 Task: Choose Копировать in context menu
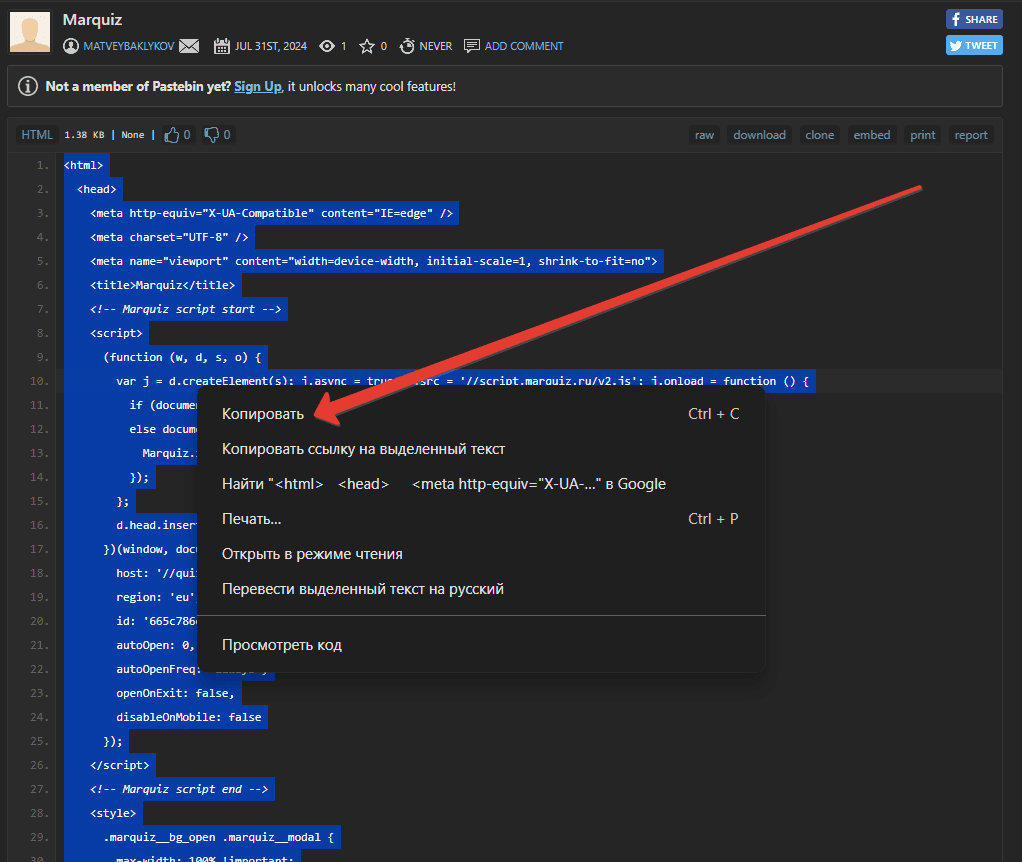tap(481, 414)
